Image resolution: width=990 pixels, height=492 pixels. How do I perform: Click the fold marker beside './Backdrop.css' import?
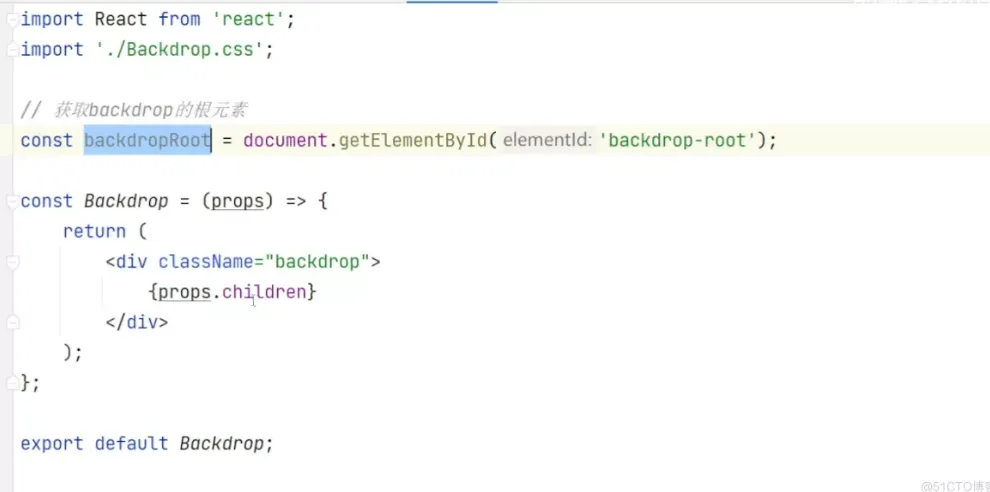(12, 50)
